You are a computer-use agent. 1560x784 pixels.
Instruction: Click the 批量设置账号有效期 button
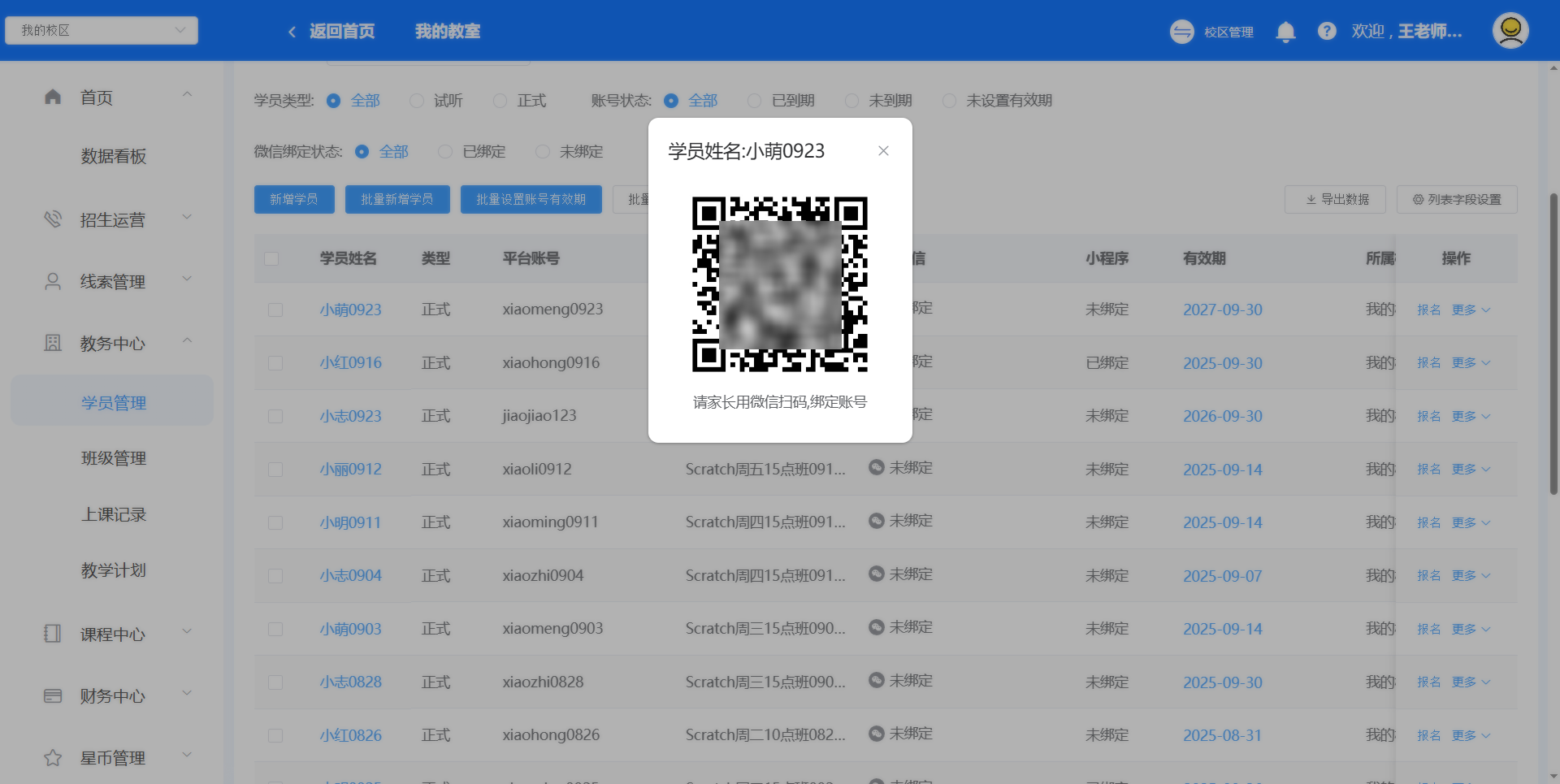click(x=531, y=200)
